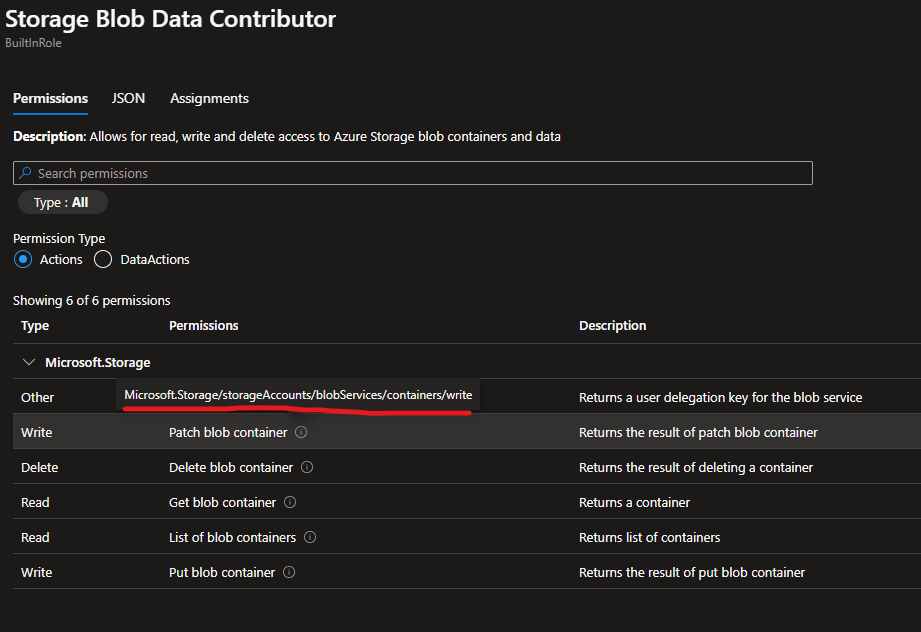
Task: Click 'Returns the result of put blob container'
Action: (691, 572)
